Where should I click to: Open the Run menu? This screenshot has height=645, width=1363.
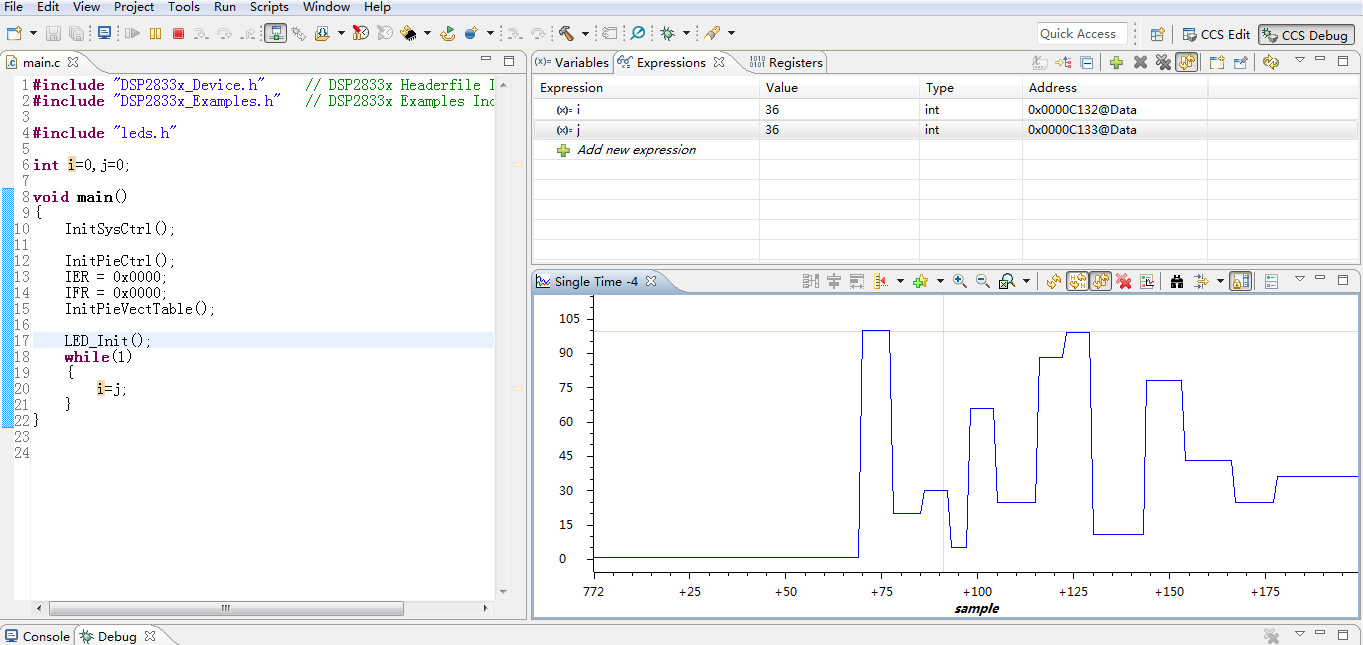pyautogui.click(x=225, y=7)
